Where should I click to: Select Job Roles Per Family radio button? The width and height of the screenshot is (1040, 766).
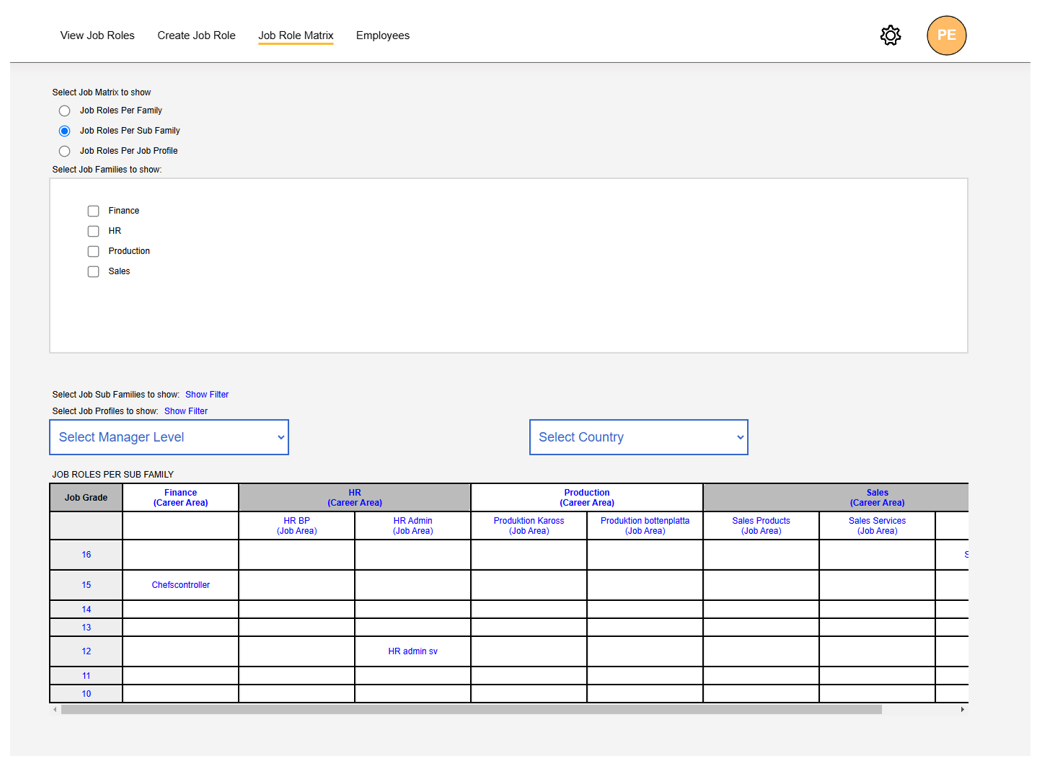[65, 111]
